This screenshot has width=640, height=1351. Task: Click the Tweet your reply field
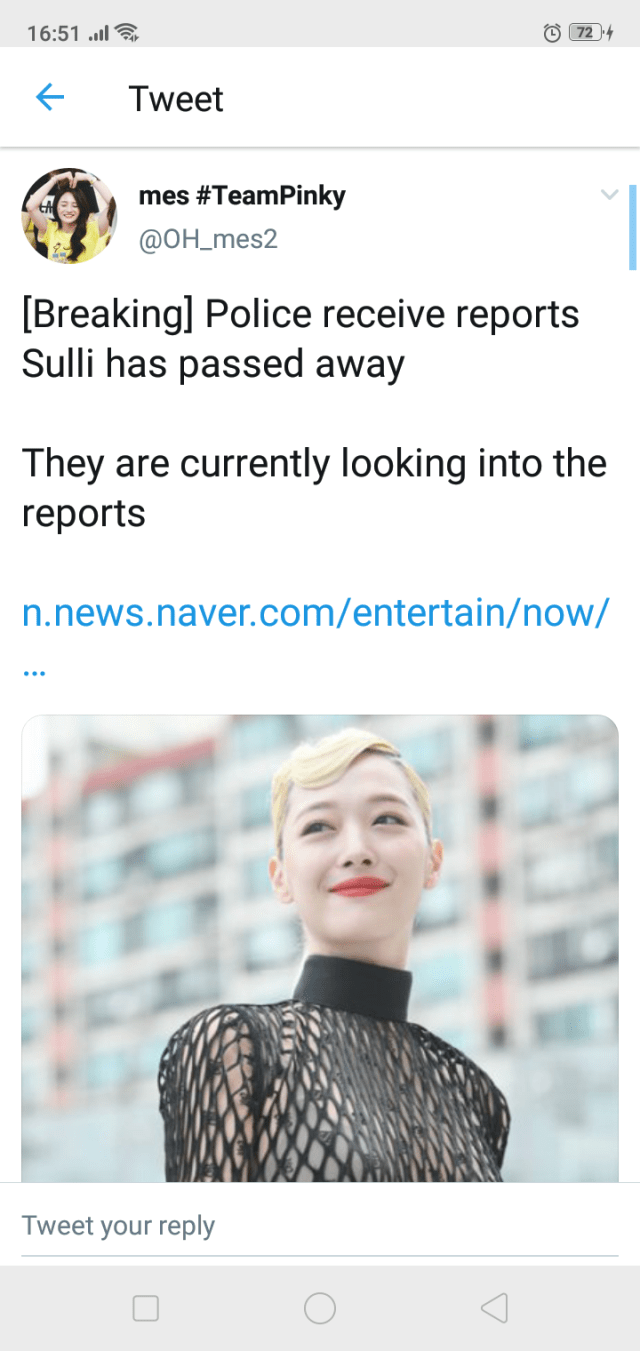(320, 1225)
